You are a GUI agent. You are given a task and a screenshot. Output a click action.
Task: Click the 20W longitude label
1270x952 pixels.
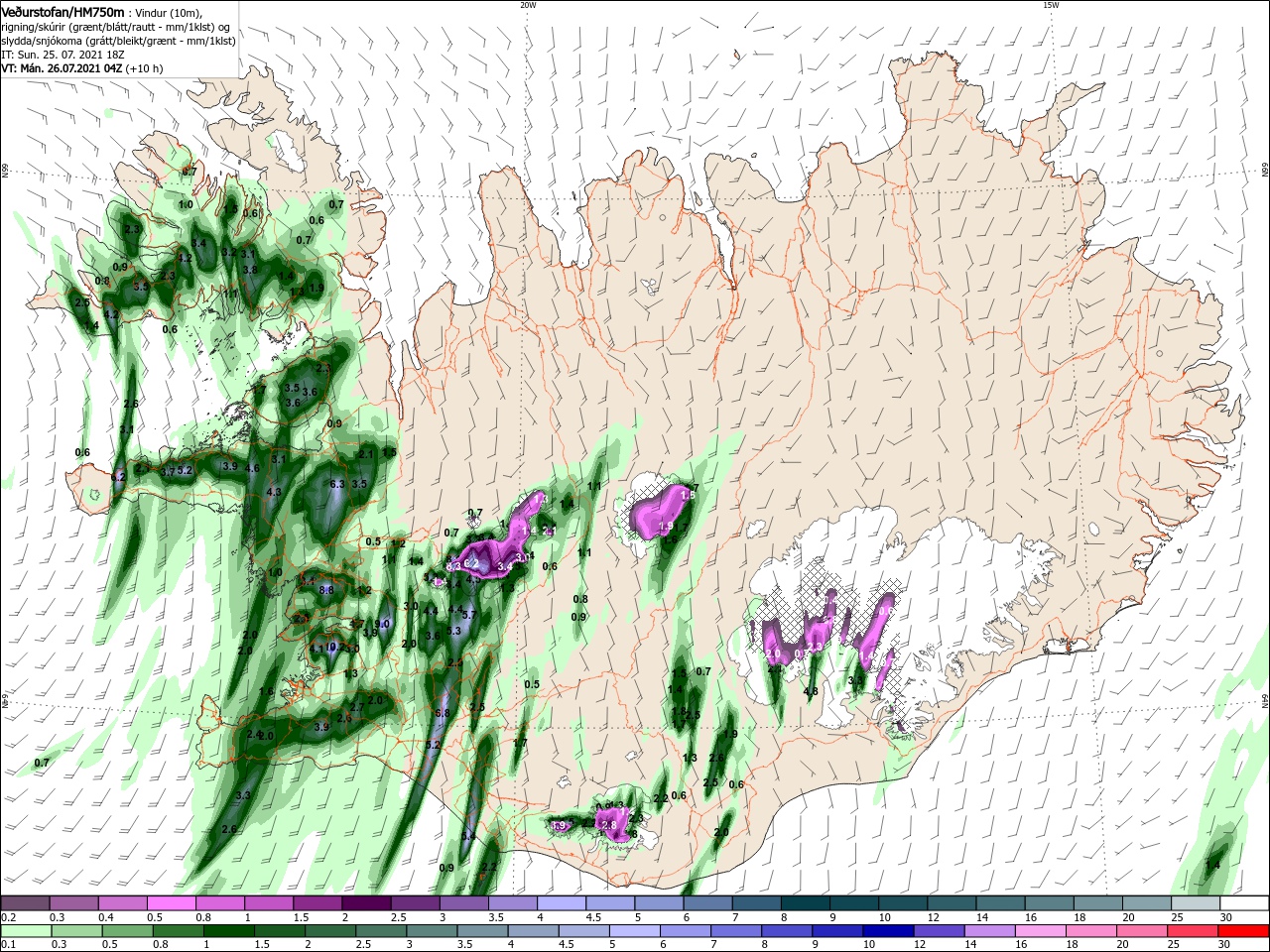pos(528,5)
